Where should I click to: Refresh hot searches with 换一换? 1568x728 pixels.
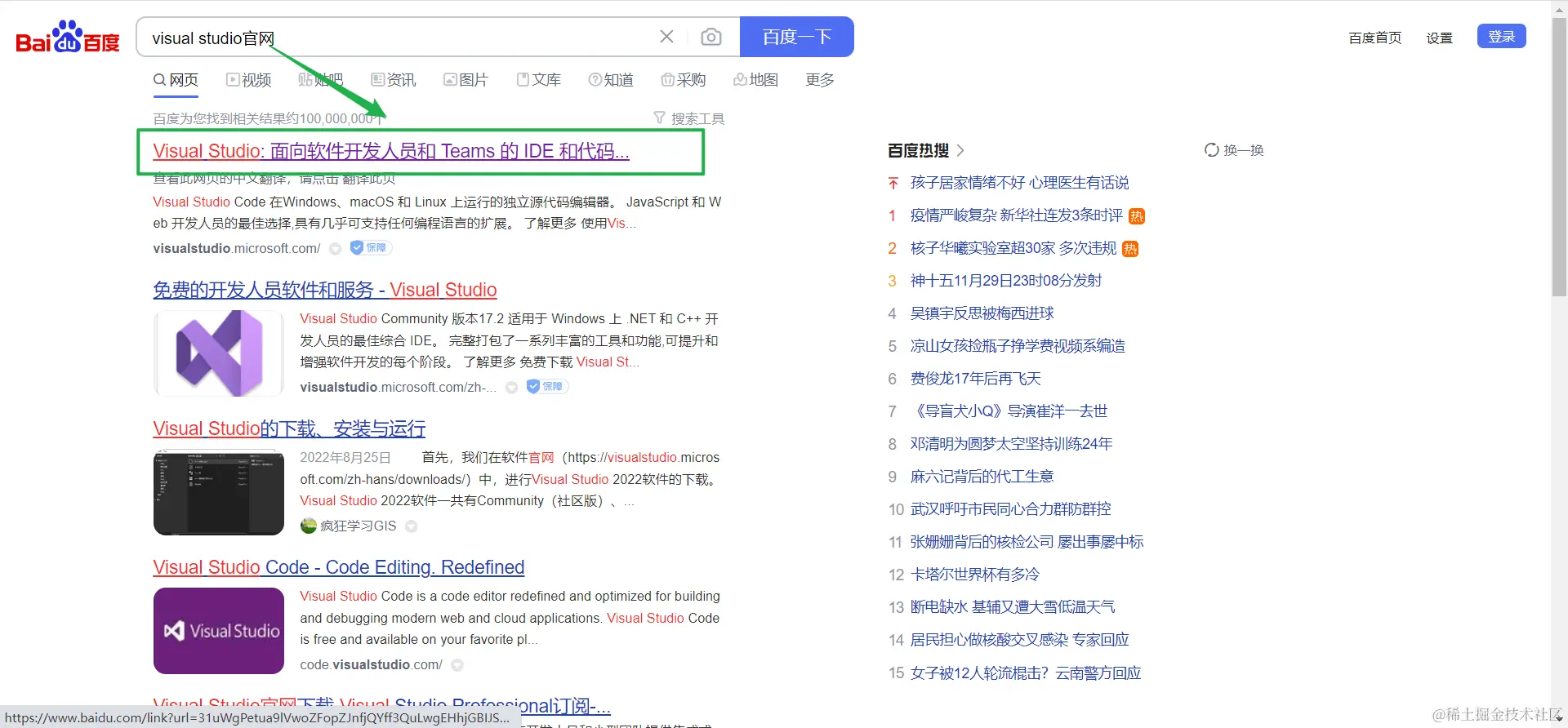[1234, 150]
